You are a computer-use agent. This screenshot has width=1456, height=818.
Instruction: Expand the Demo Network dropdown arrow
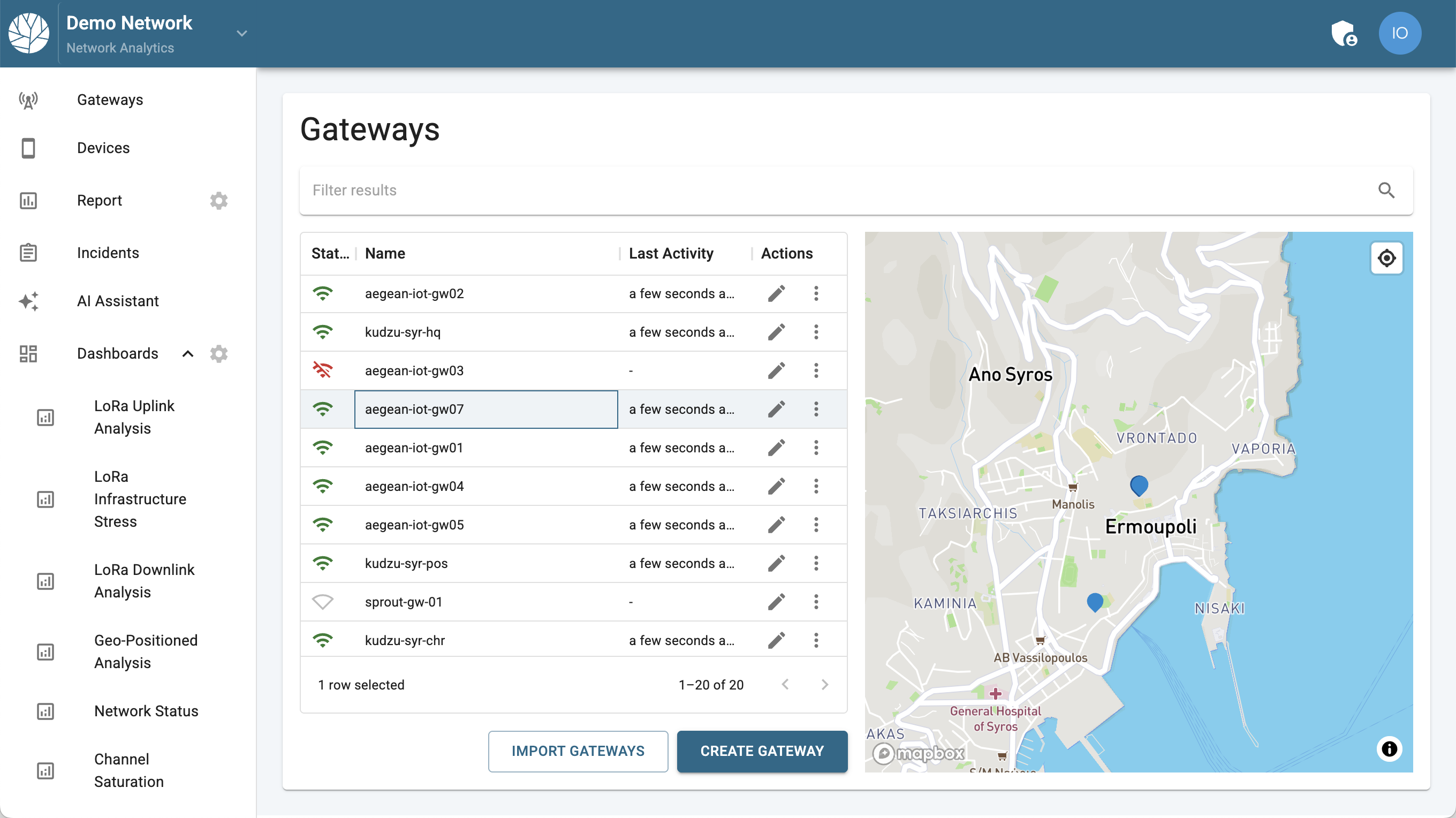[x=241, y=33]
